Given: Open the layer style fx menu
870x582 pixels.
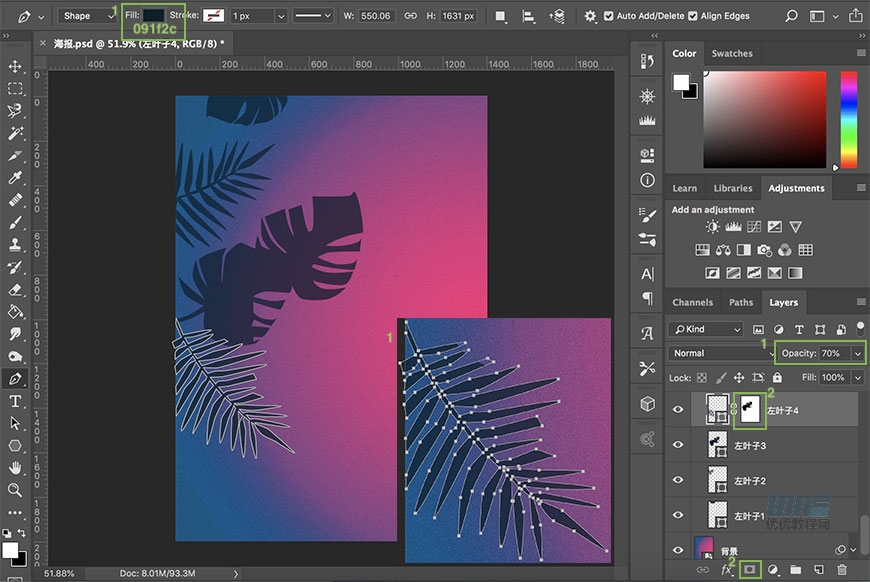Looking at the screenshot, I should pyautogui.click(x=726, y=569).
